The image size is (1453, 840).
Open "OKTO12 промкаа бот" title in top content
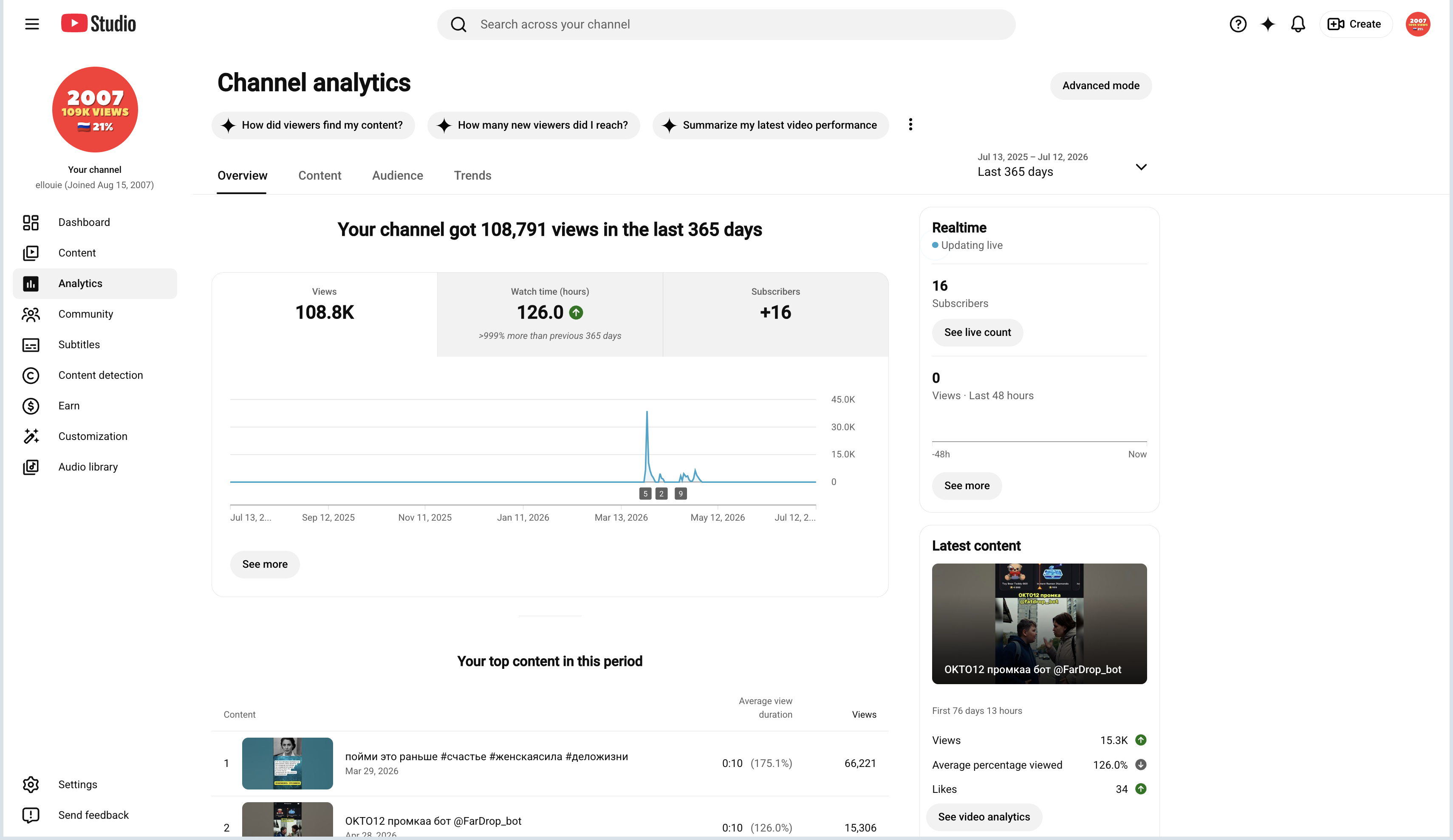point(433,821)
